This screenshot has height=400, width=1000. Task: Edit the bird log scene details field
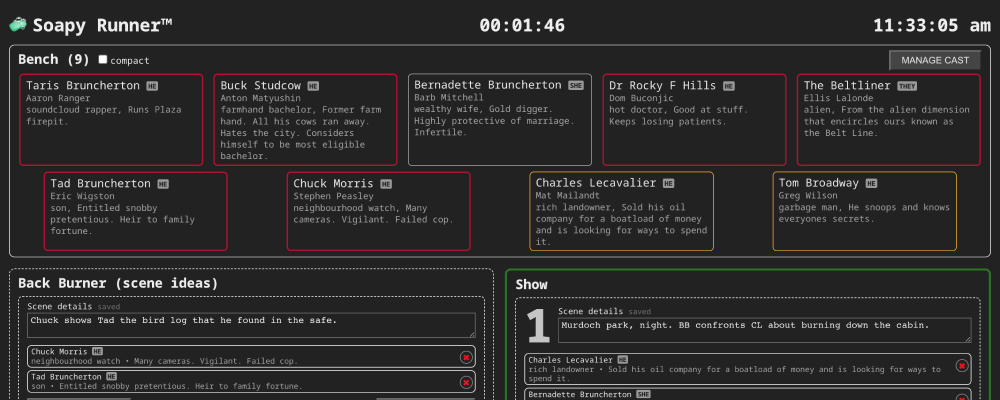pyautogui.click(x=251, y=325)
